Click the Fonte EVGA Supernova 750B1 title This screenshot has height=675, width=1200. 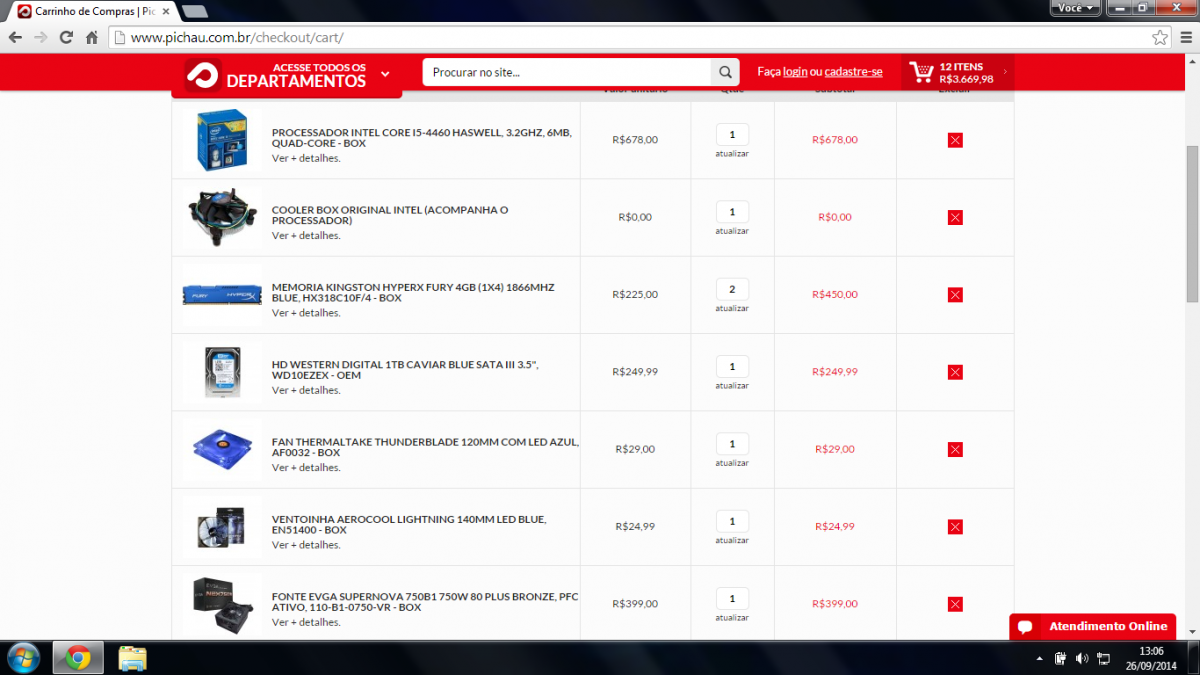click(425, 601)
